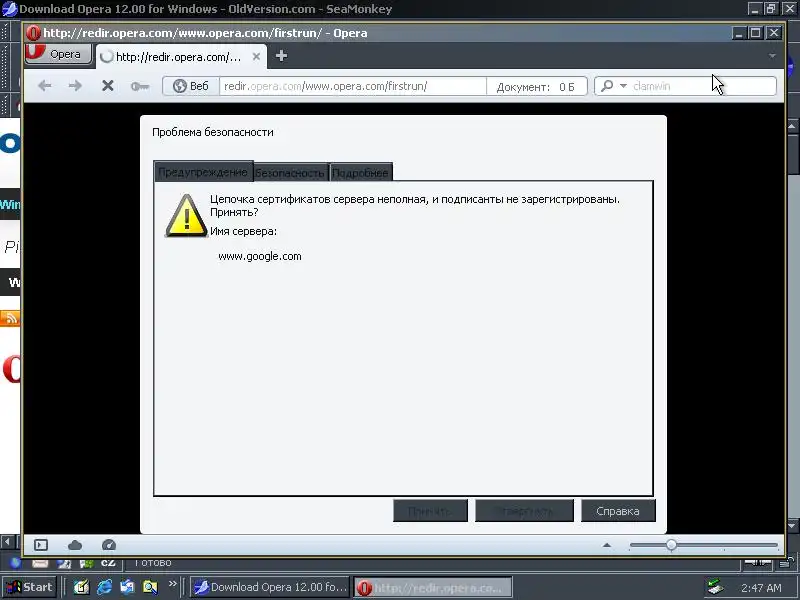This screenshot has width=800, height=600.
Task: Click the Принять button
Action: (430, 511)
